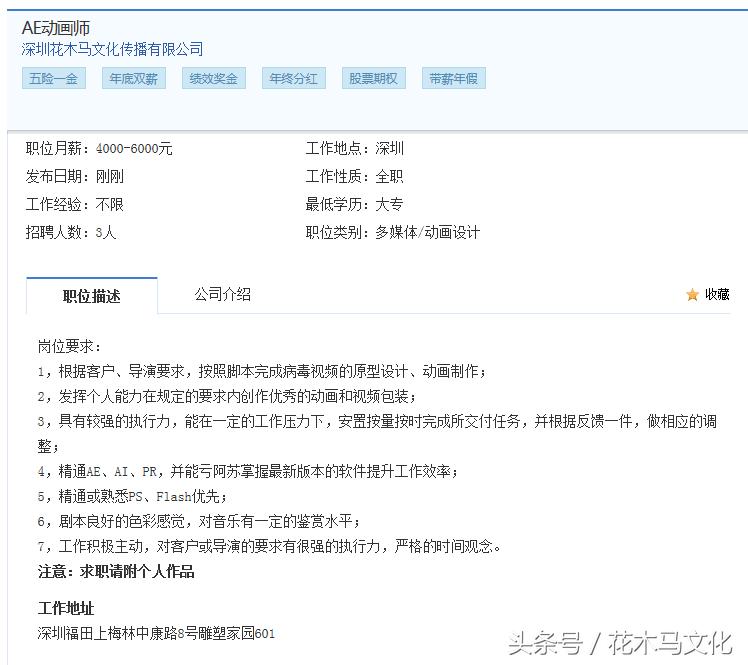
Task: Click the salary value 4000-6000元
Action: coord(134,148)
